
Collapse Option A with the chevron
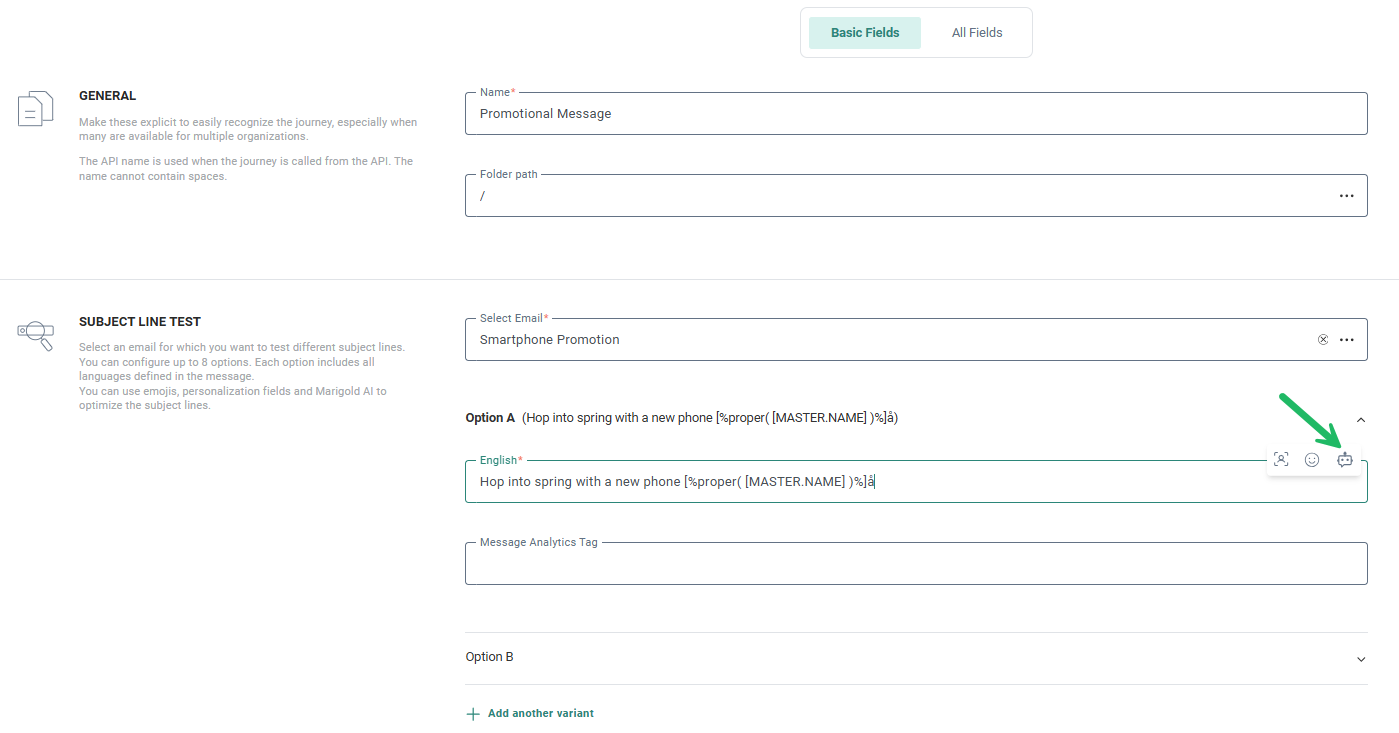tap(1360, 419)
